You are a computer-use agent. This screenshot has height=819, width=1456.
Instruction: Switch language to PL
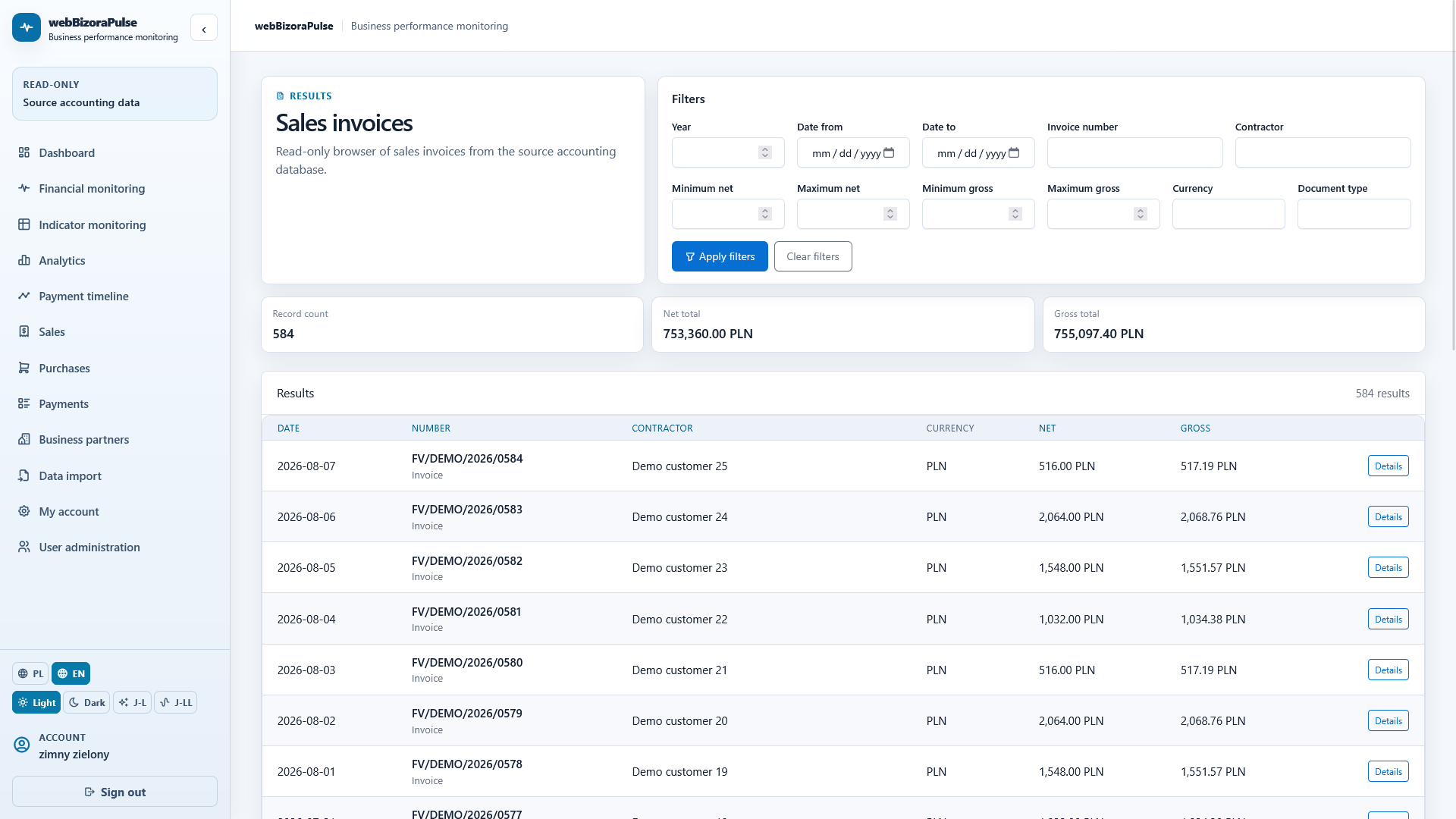tap(30, 673)
